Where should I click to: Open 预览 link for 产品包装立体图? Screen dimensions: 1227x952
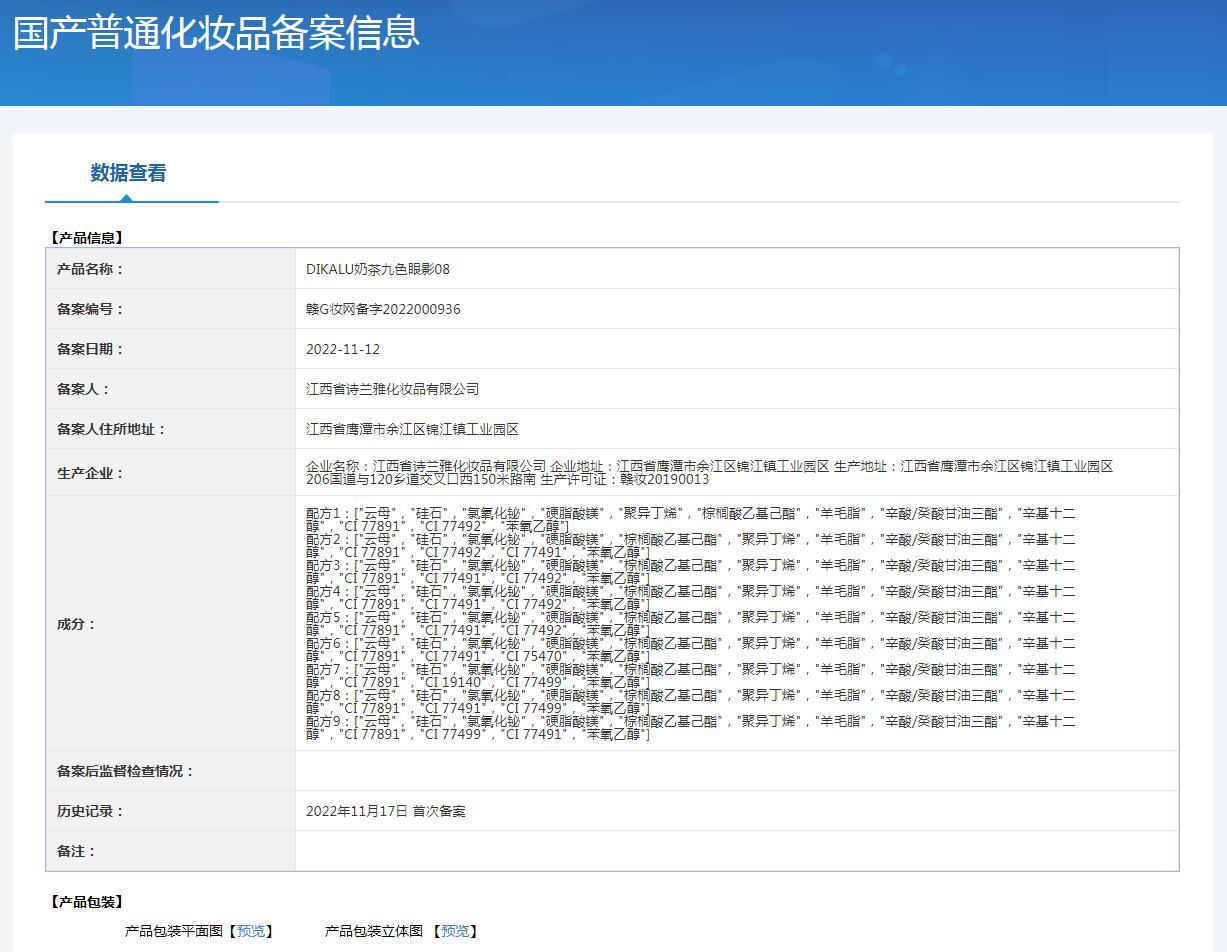coord(455,931)
